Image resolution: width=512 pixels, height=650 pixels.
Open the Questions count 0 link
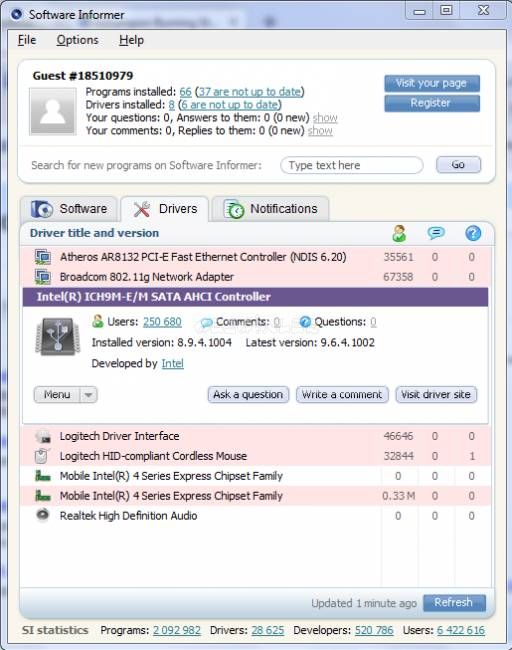click(374, 322)
